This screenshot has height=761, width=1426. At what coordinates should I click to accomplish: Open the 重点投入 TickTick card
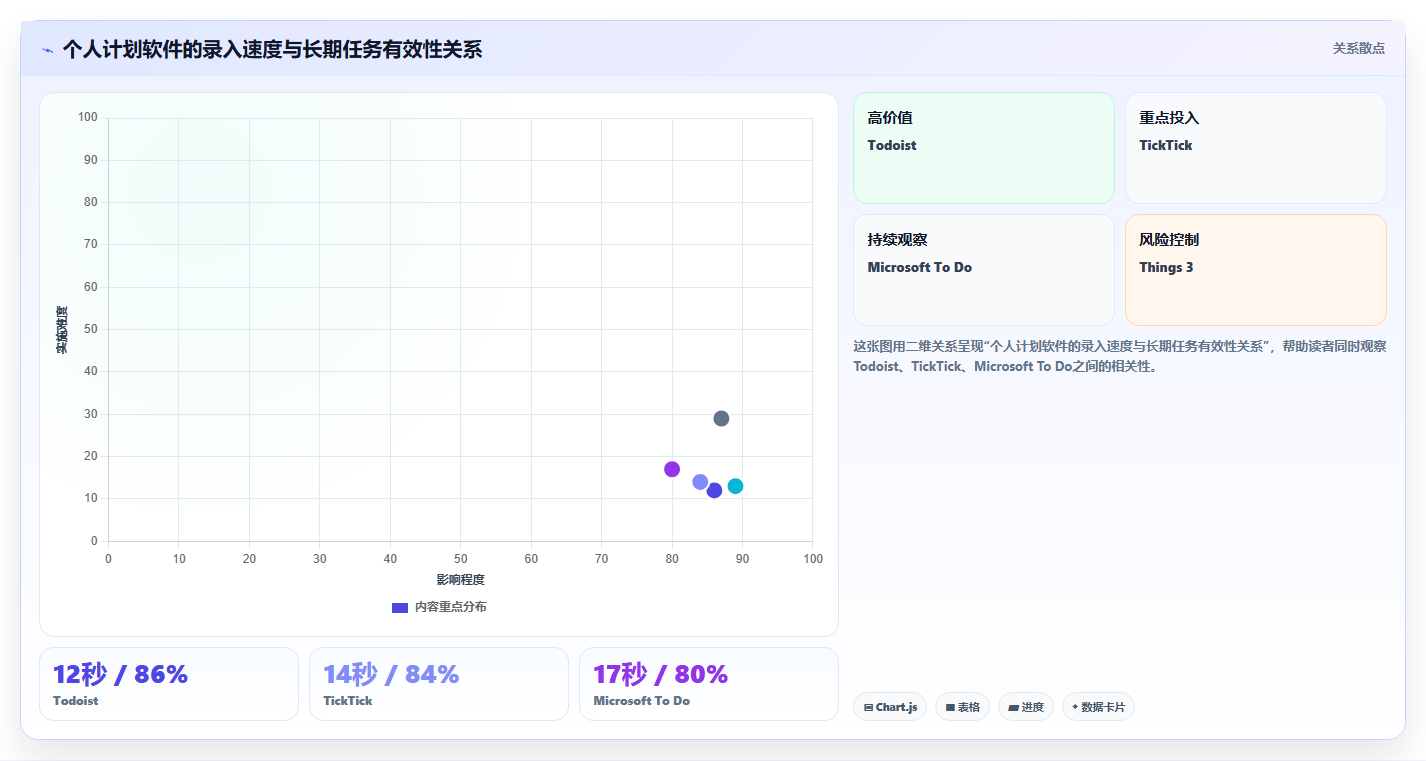coord(1255,148)
